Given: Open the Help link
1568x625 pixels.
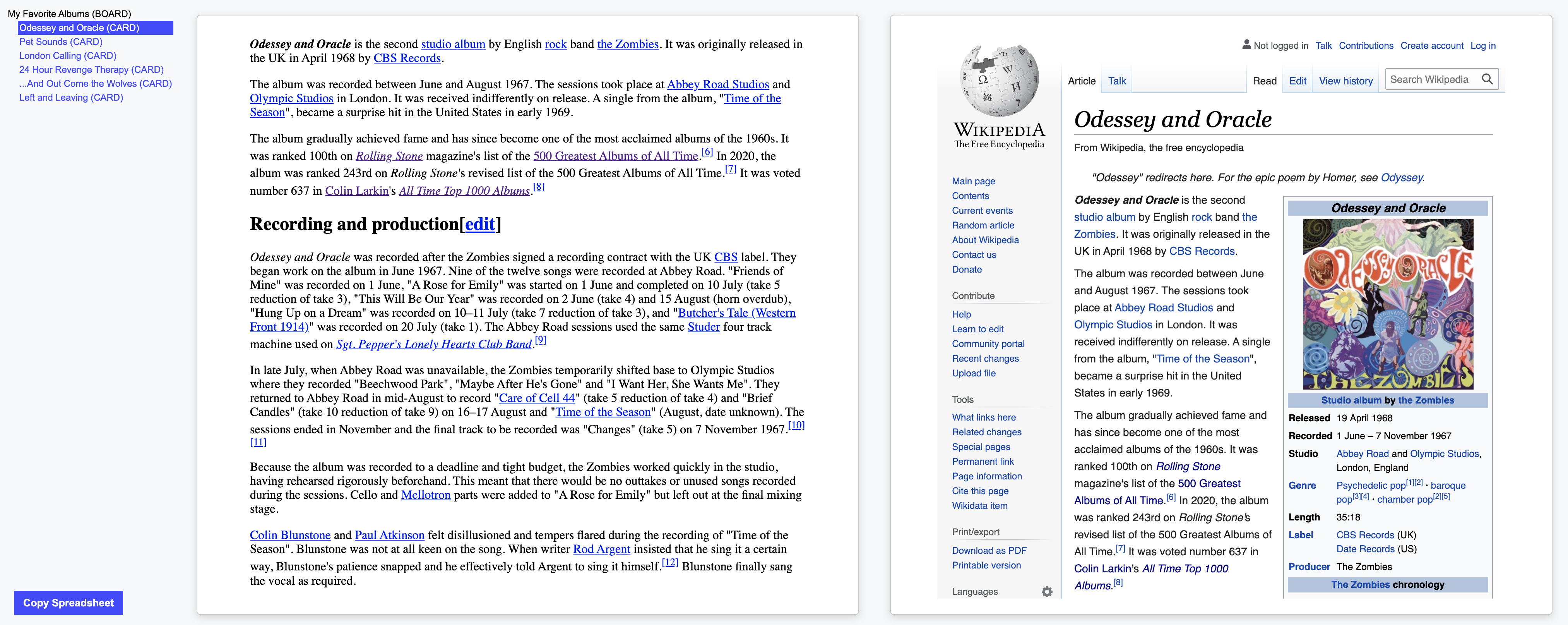Looking at the screenshot, I should [960, 314].
